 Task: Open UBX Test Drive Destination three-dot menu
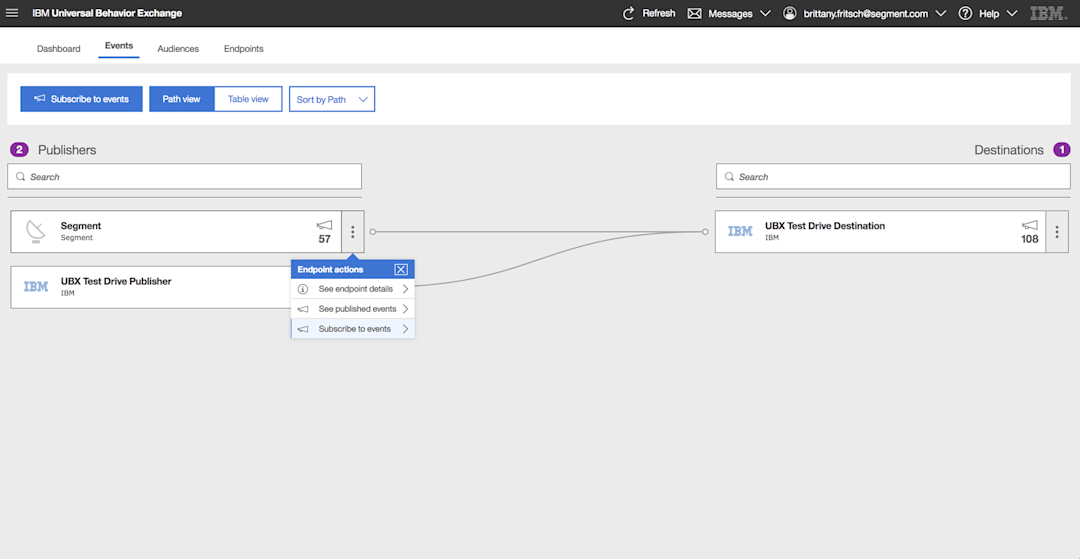coord(1057,232)
